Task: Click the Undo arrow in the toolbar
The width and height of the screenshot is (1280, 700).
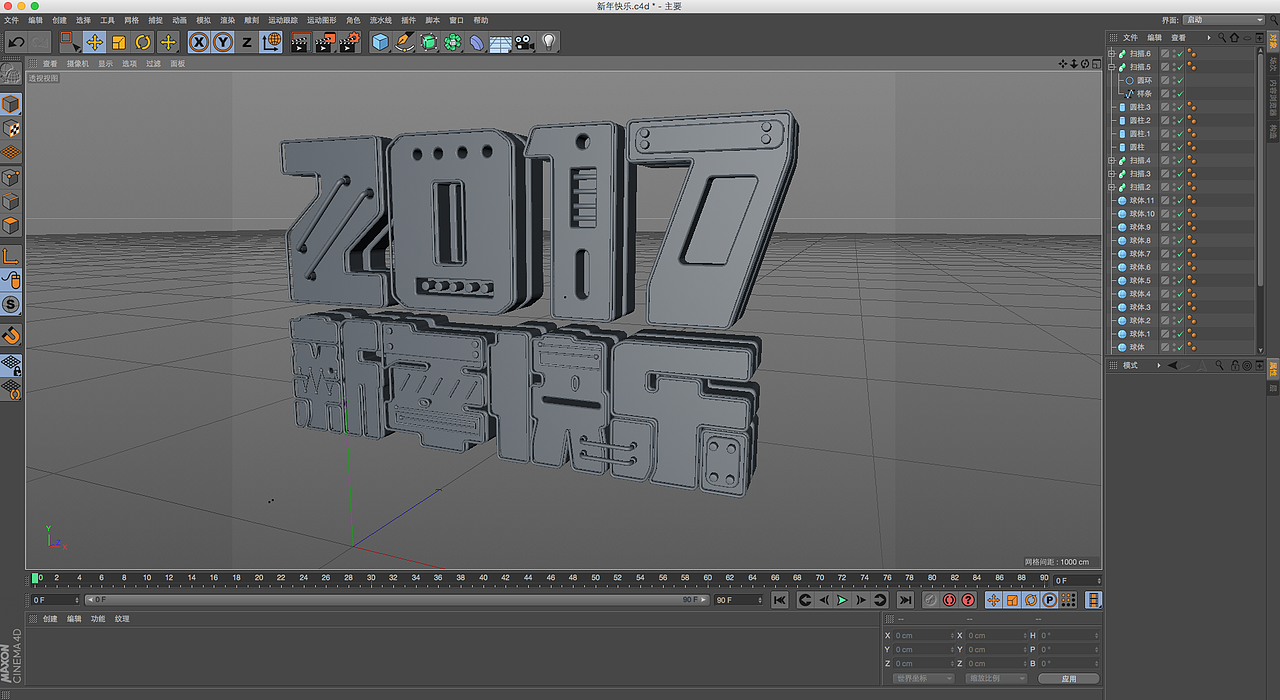Action: coord(16,42)
